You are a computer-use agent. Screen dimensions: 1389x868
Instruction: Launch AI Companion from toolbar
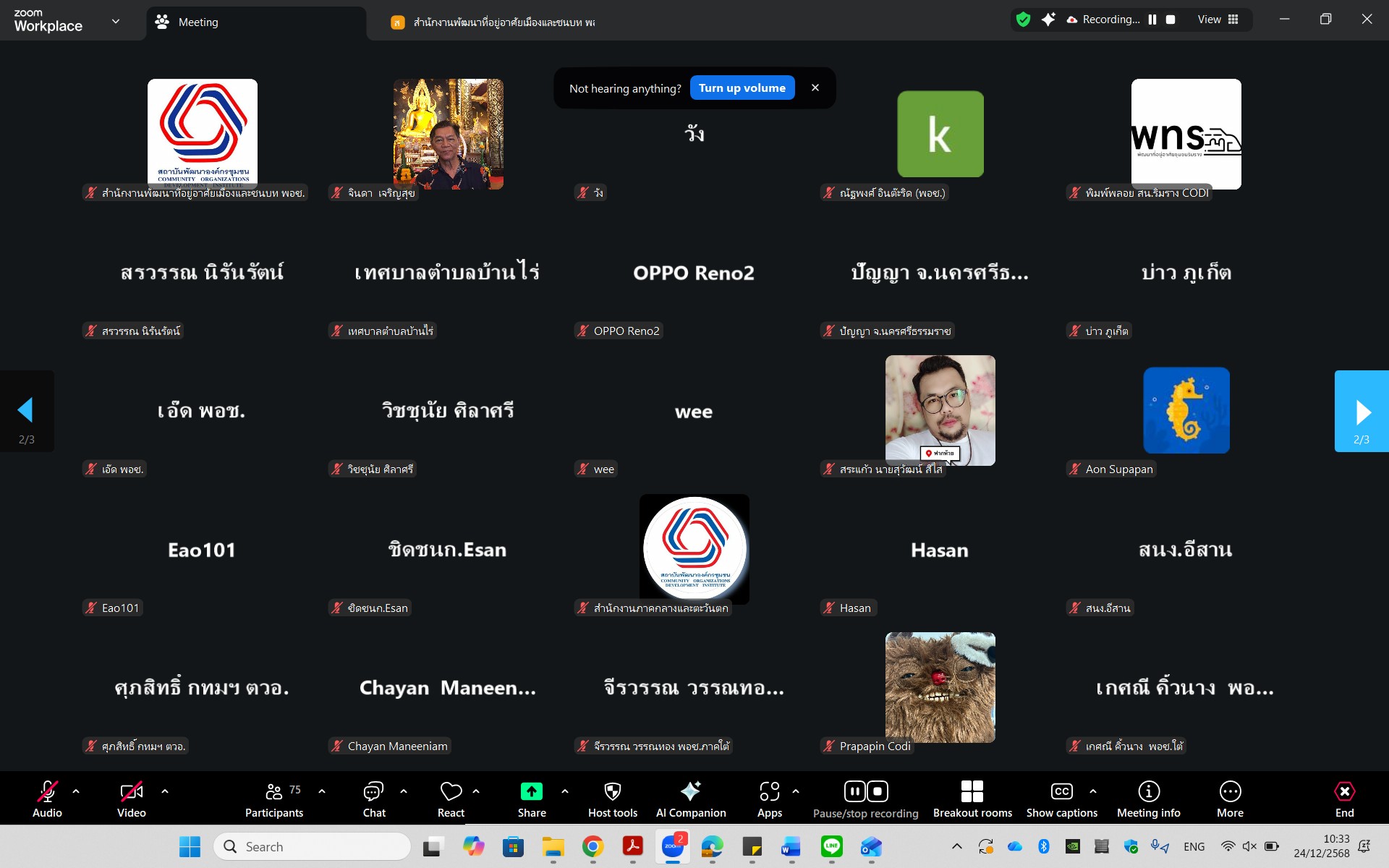tap(690, 792)
